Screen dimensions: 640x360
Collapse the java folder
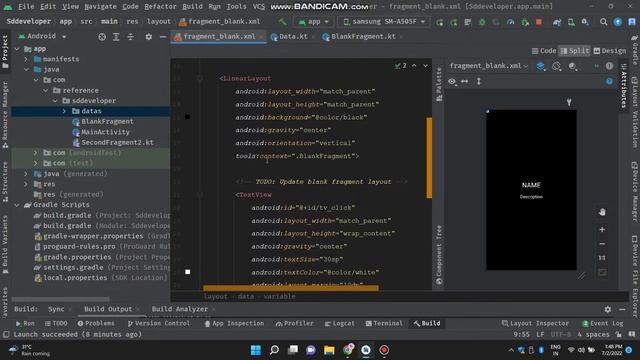tap(26, 69)
